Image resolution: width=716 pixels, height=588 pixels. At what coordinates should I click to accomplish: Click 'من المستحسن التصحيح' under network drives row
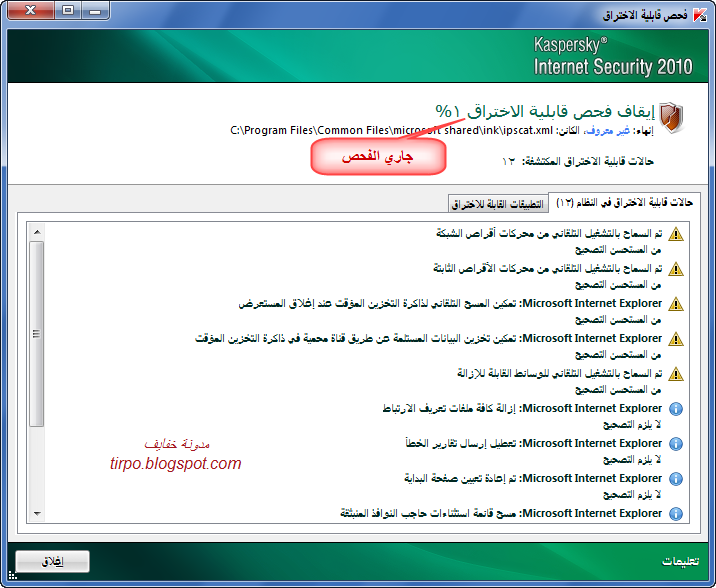pos(618,250)
